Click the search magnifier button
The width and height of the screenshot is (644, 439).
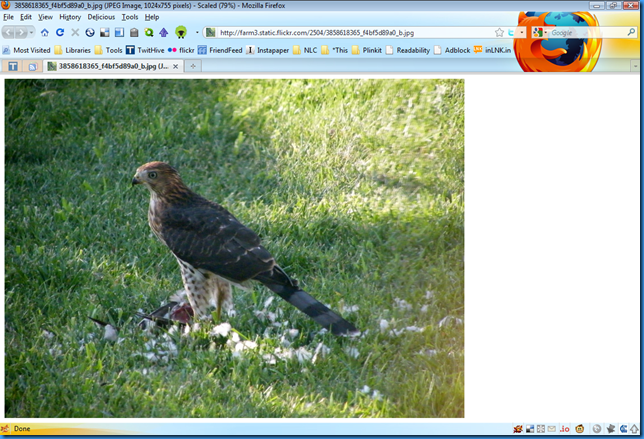point(632,32)
